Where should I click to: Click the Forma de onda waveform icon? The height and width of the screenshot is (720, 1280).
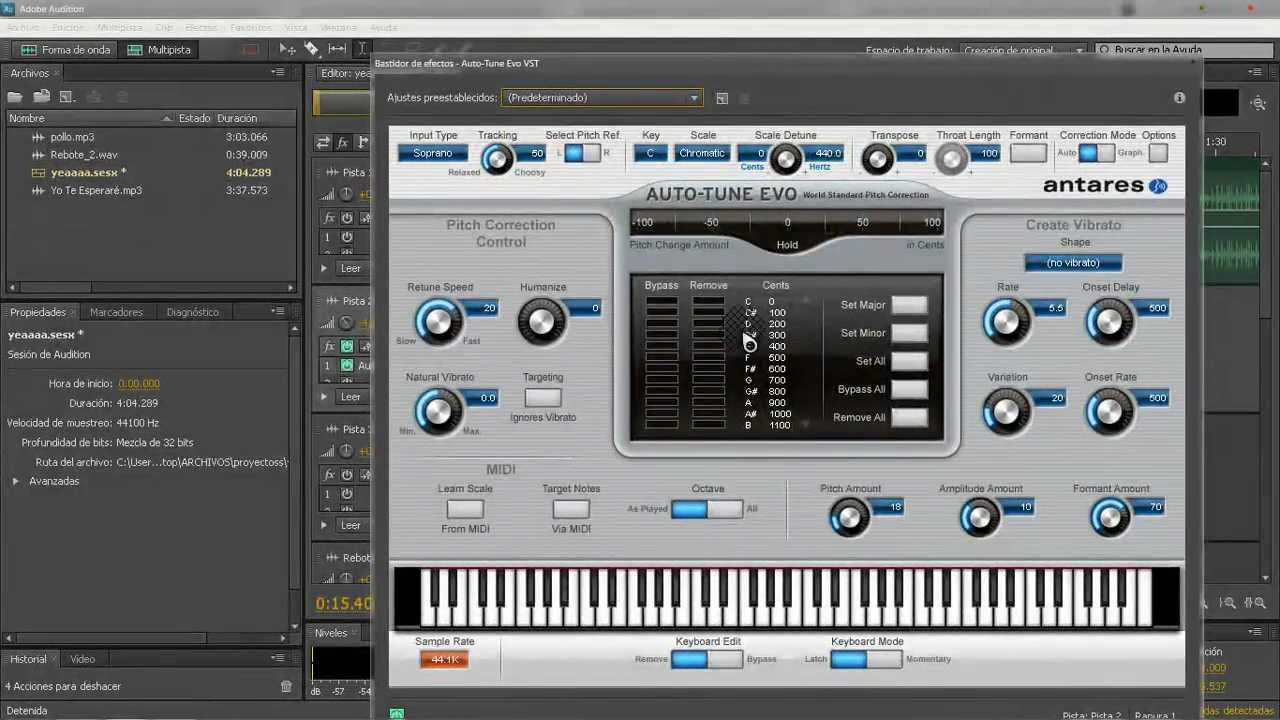[x=29, y=49]
